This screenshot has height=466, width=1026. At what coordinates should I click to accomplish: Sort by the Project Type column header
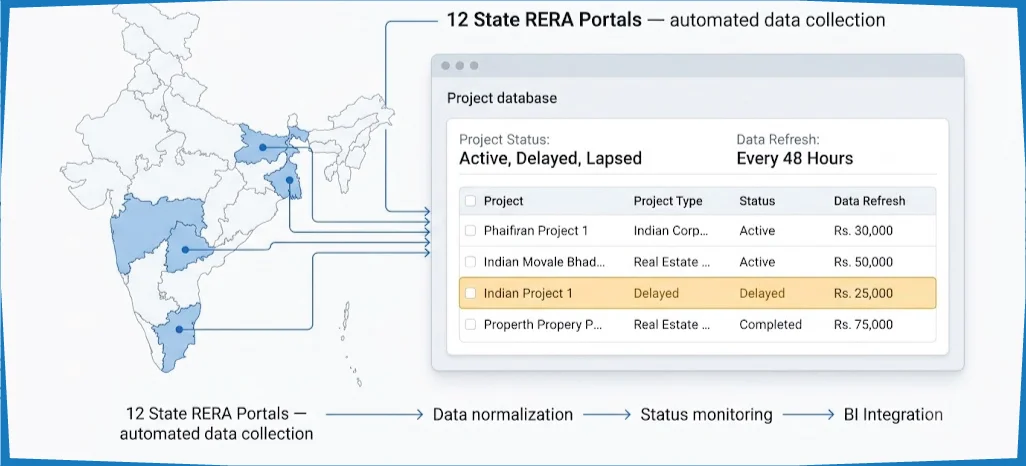(667, 201)
